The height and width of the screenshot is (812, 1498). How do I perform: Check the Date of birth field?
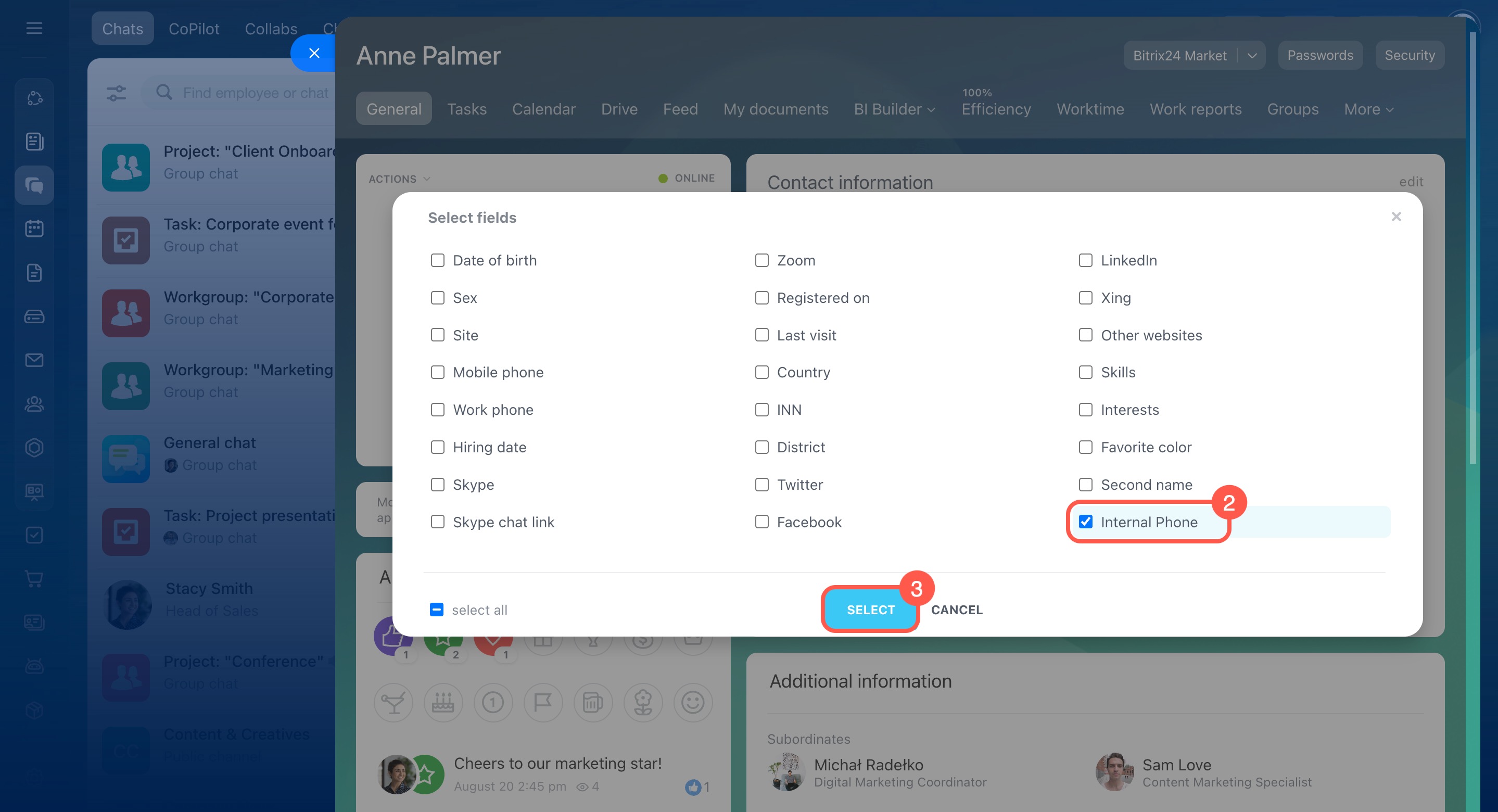[437, 260]
